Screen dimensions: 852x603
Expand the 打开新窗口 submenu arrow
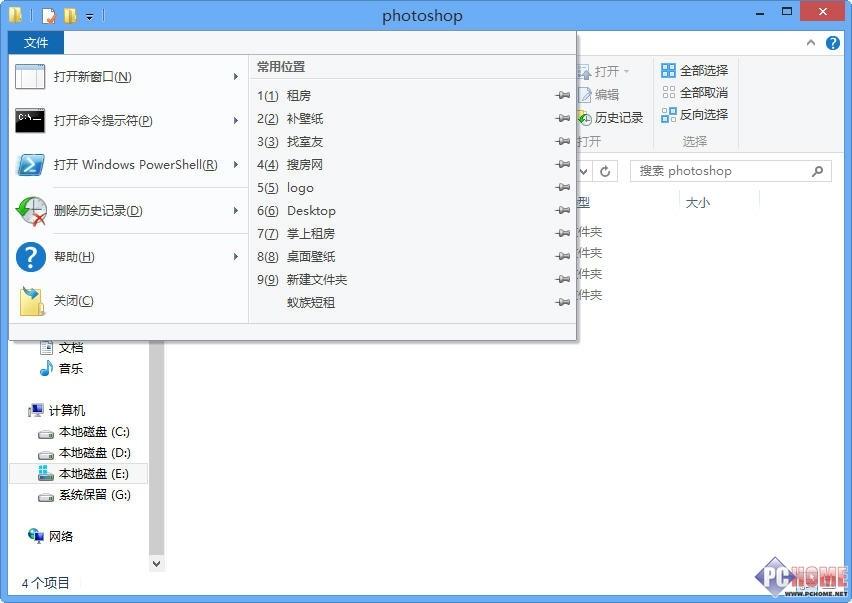coord(236,77)
